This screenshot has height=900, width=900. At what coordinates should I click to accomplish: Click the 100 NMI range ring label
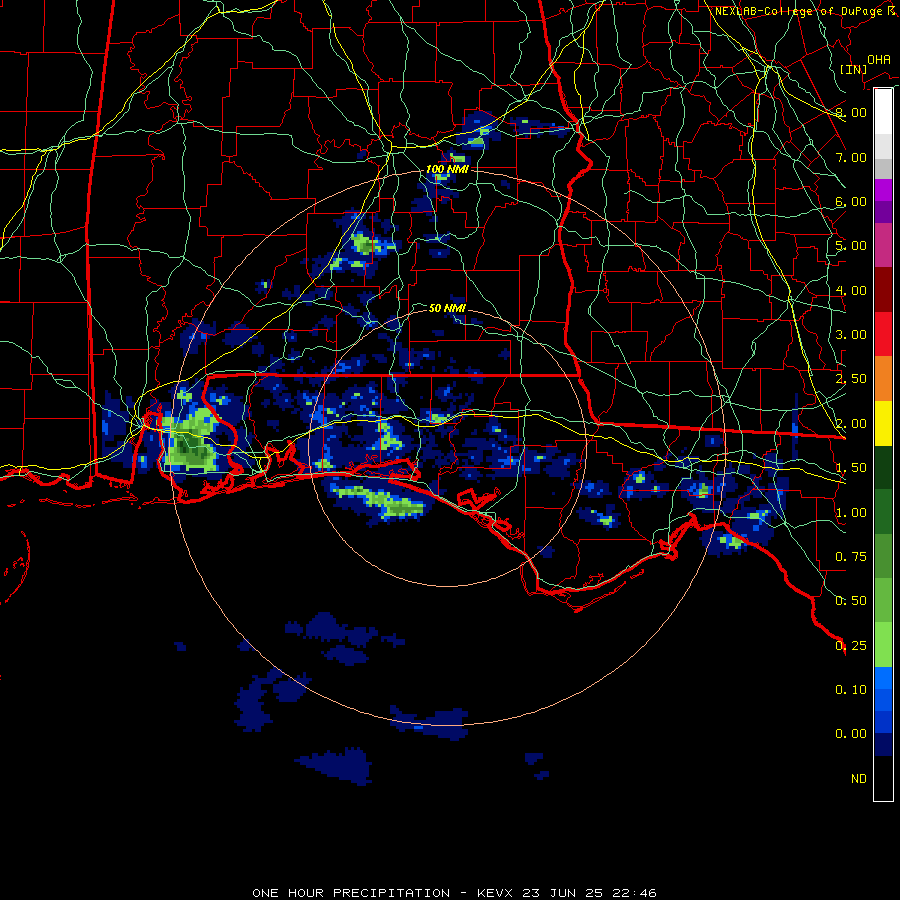pyautogui.click(x=447, y=169)
